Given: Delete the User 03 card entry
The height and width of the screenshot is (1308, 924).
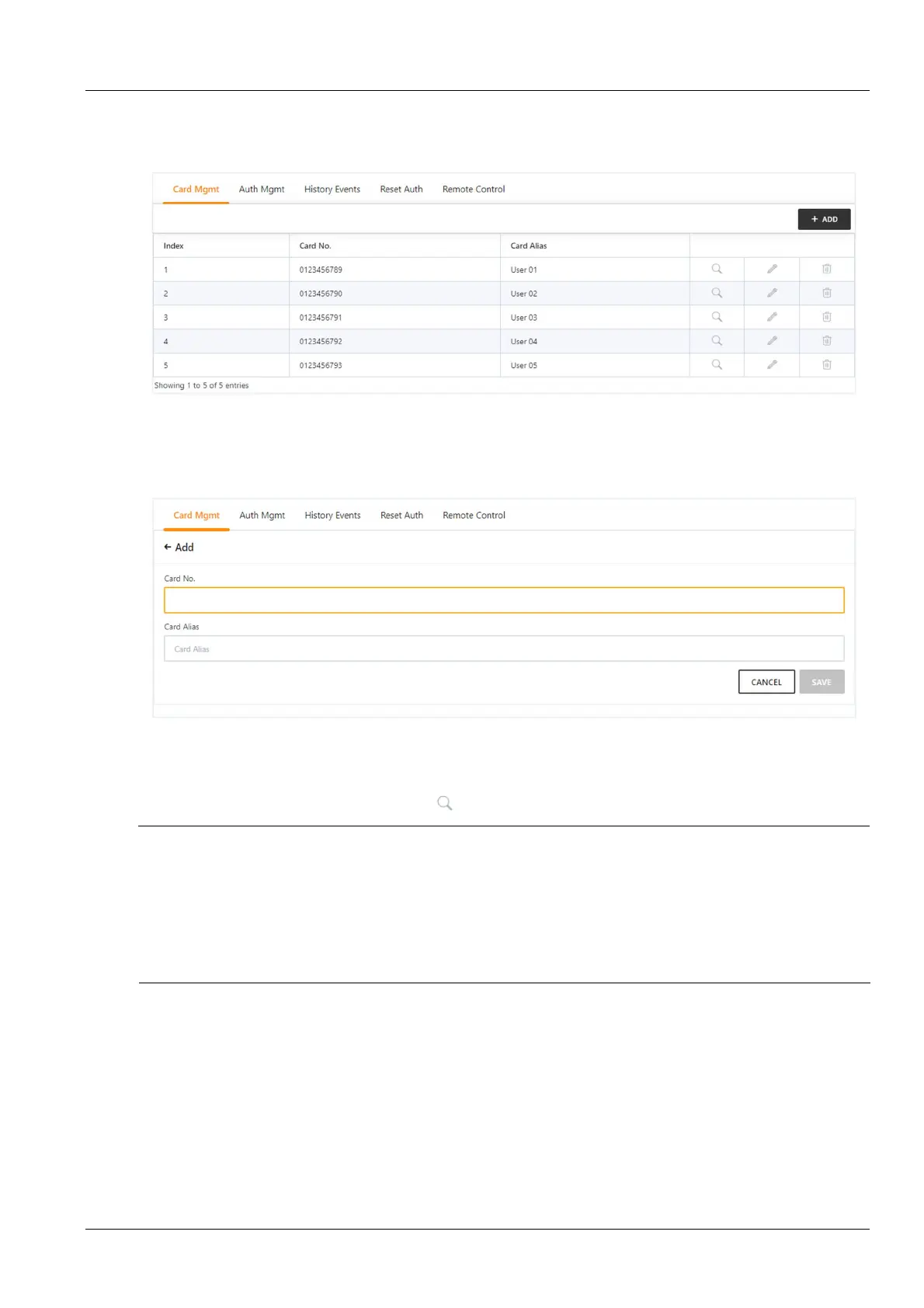Looking at the screenshot, I should pos(827,317).
